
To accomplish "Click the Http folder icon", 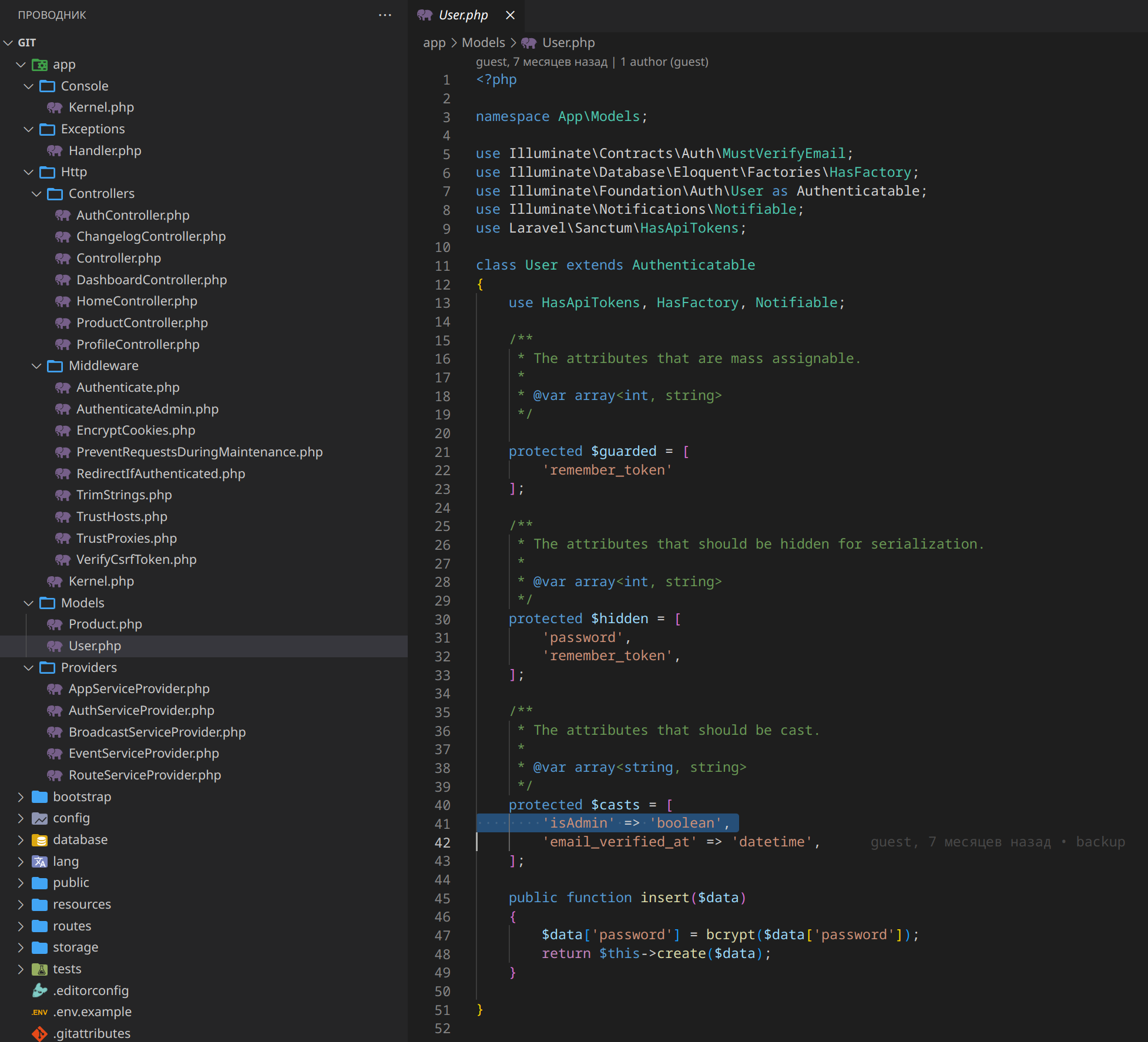I will pos(47,172).
